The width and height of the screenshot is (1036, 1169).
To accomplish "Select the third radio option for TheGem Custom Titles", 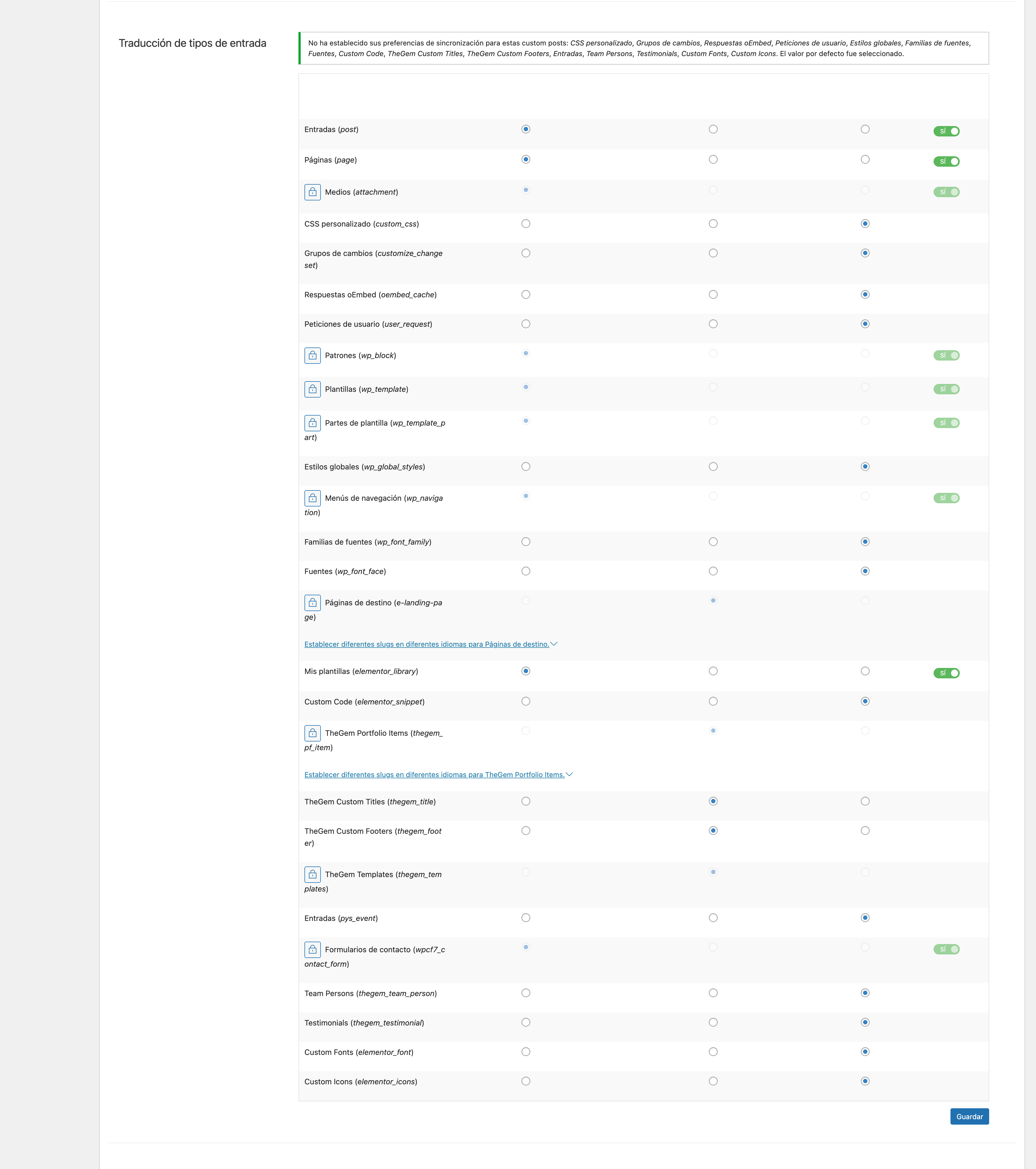I will coord(865,801).
